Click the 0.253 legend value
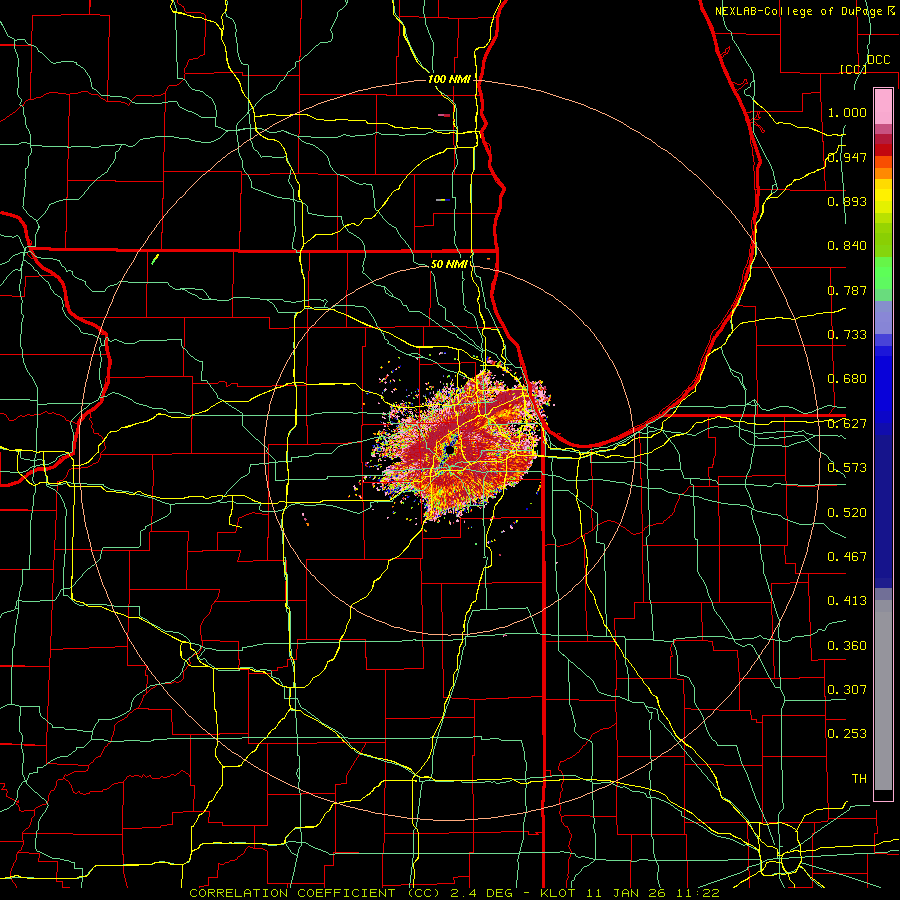Viewport: 900px width, 900px height. point(847,734)
